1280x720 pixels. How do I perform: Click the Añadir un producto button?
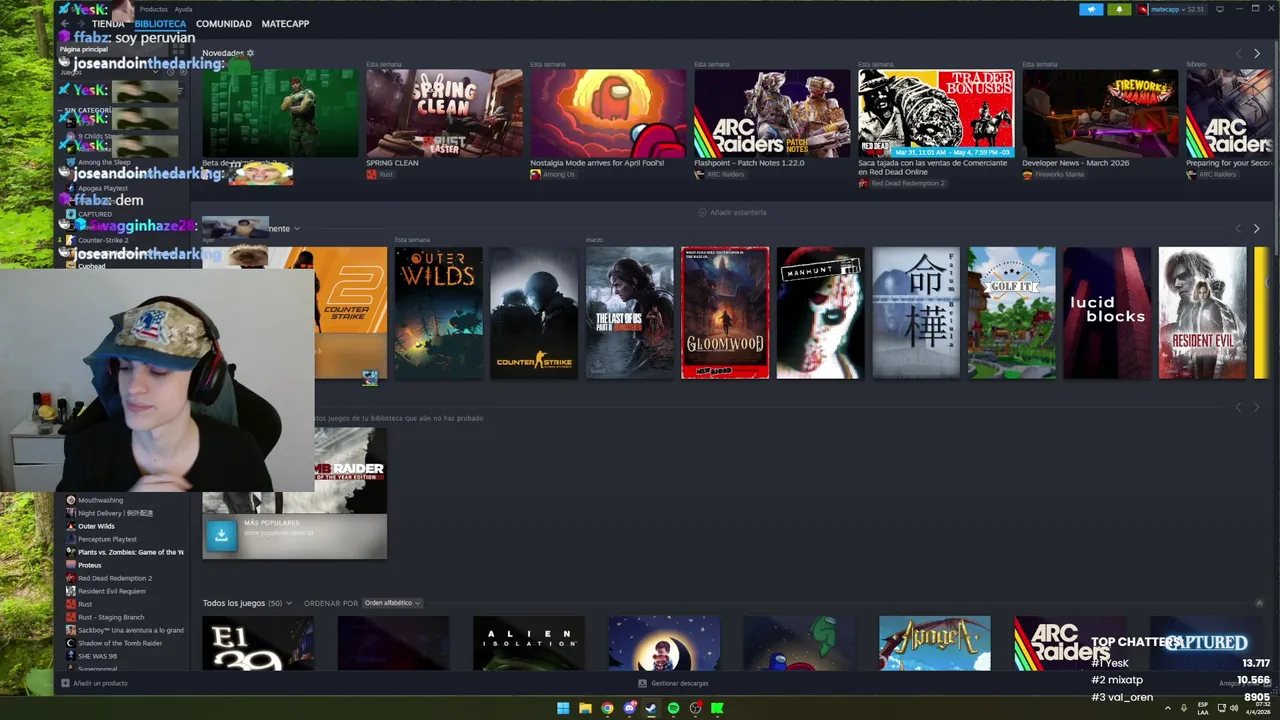pyautogui.click(x=95, y=683)
